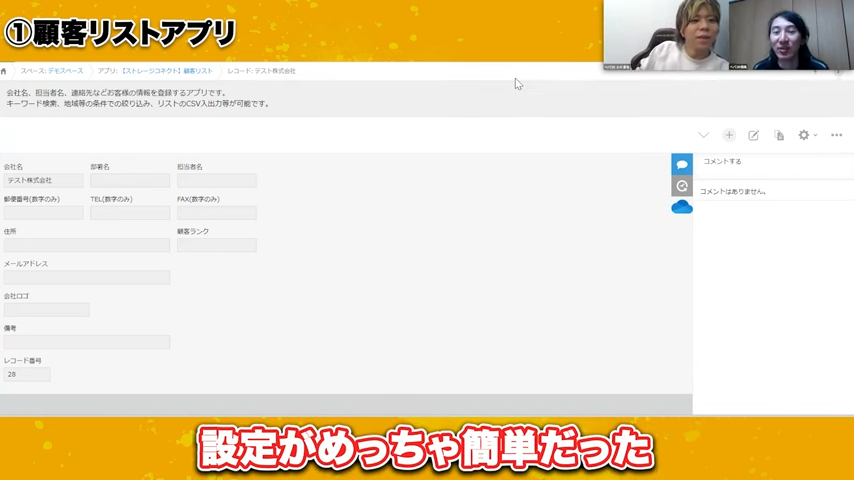Viewport: 854px width, 480px height.
Task: Click the 部署名 field
Action: 130,180
